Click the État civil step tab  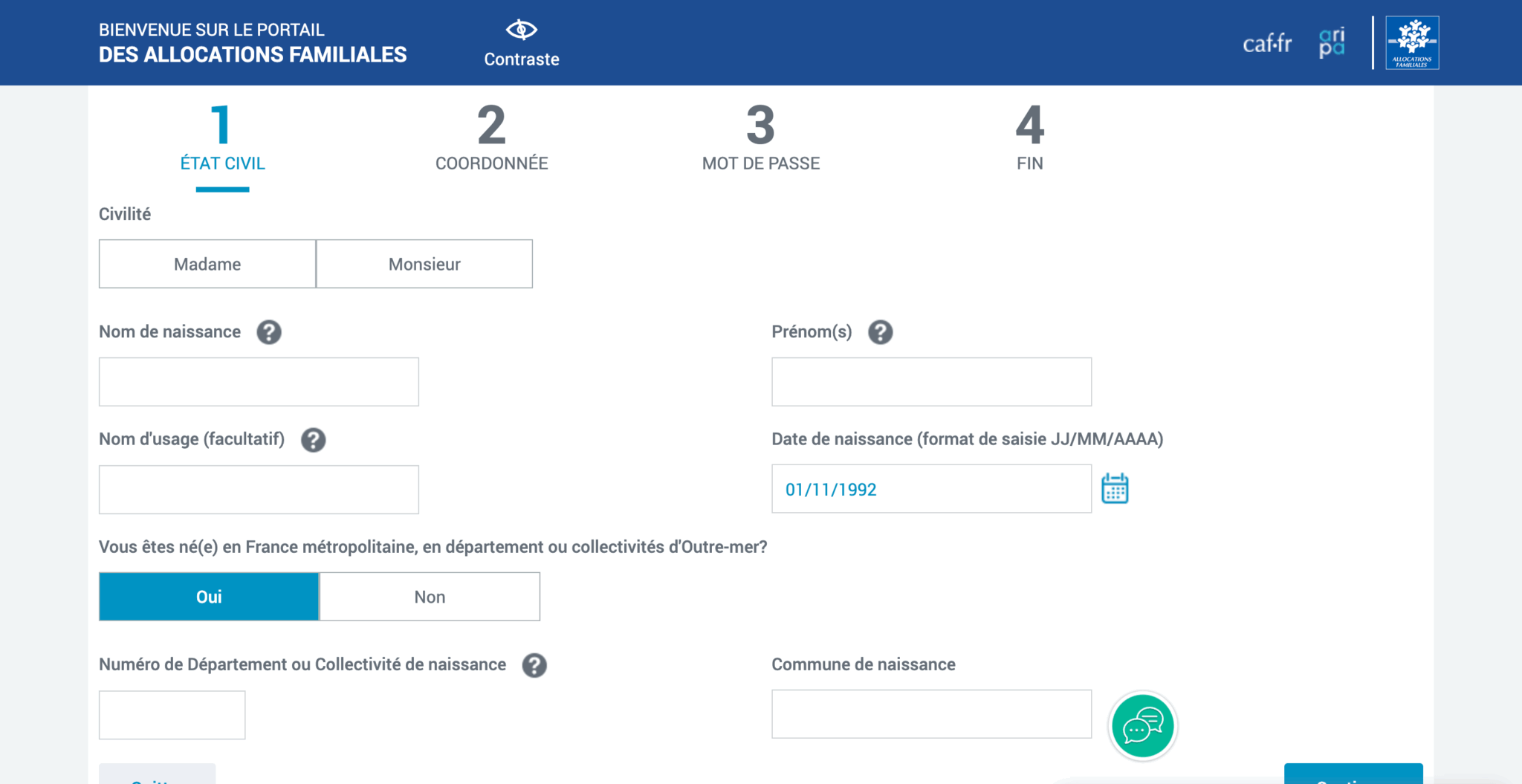pos(222,138)
